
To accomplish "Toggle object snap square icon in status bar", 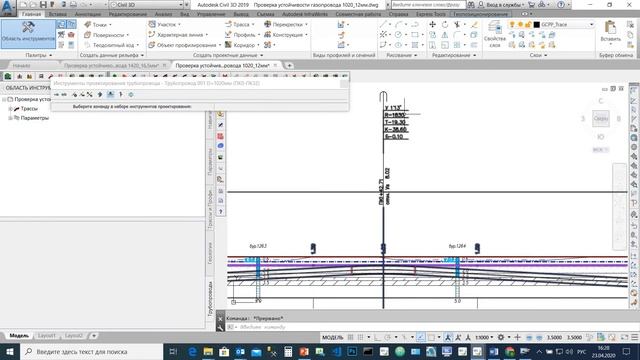I will tap(431, 337).
